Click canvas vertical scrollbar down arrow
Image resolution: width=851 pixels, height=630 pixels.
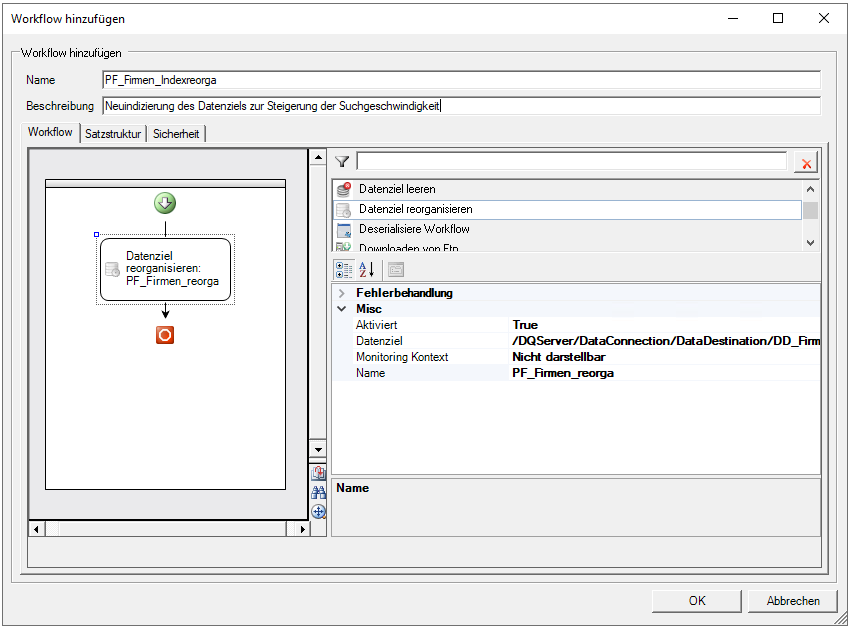click(x=318, y=449)
